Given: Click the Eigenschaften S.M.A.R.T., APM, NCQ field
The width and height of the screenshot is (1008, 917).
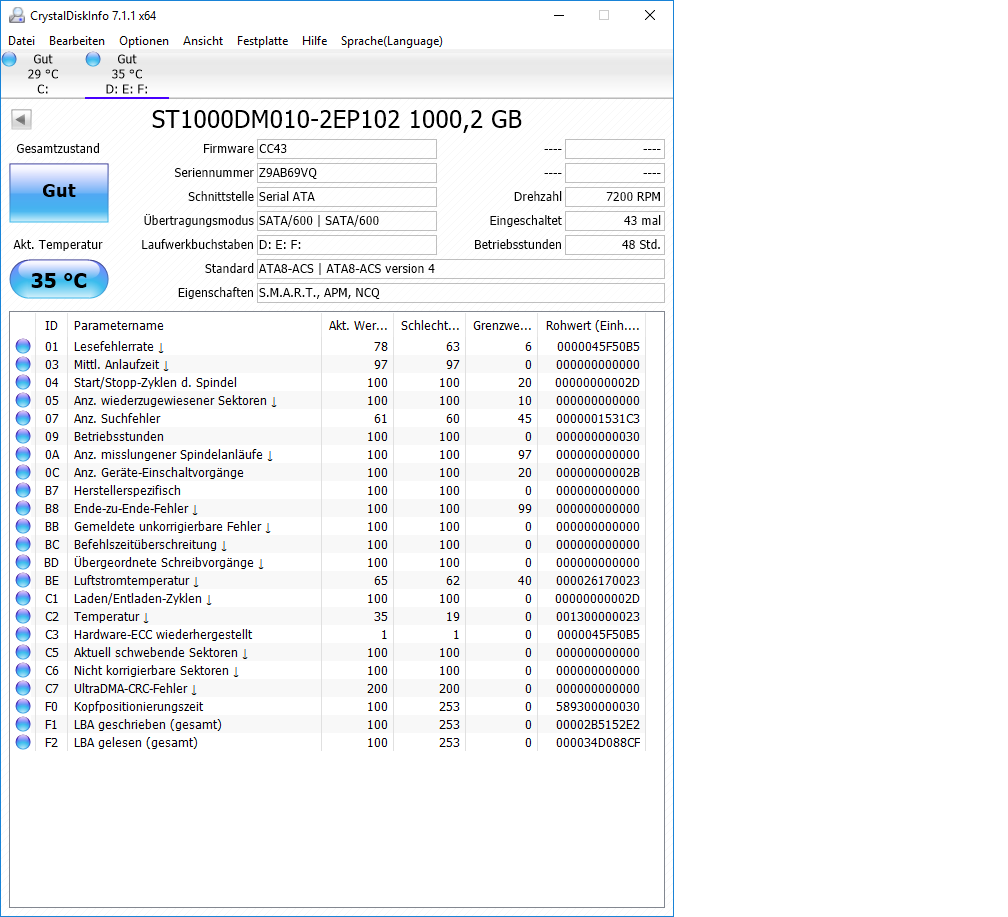Looking at the screenshot, I should (x=460, y=293).
